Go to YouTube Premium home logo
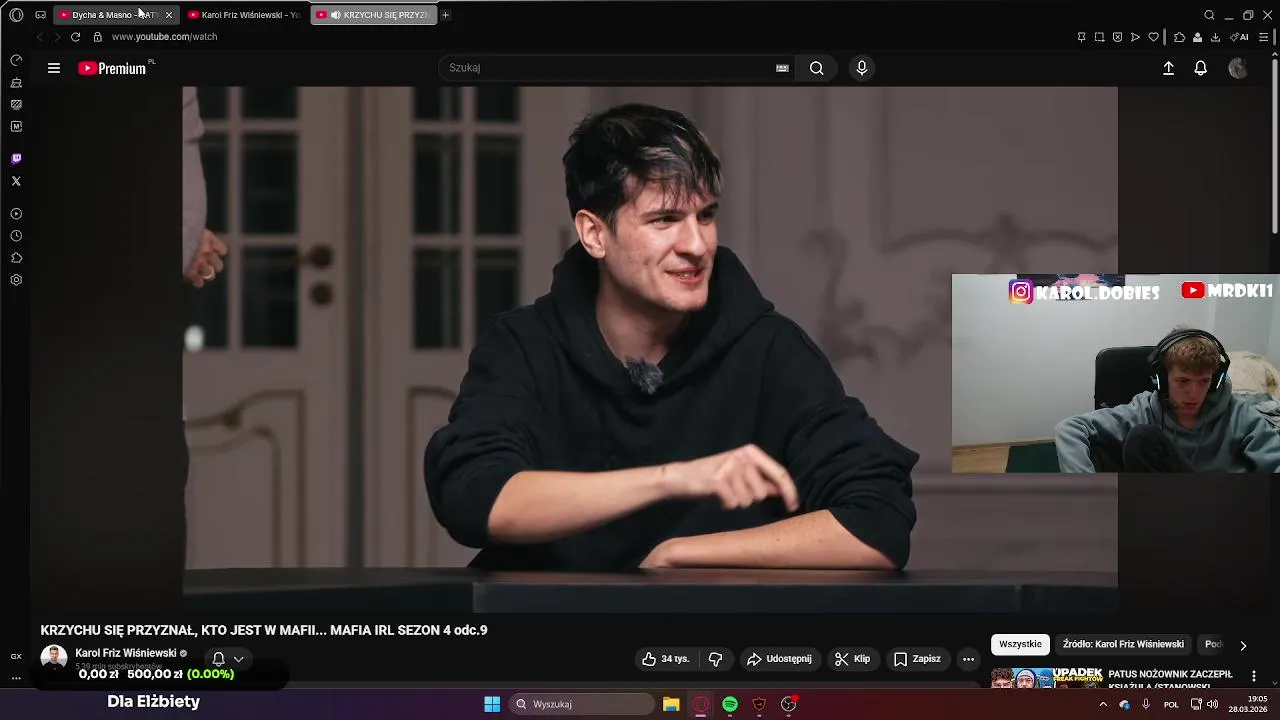The width and height of the screenshot is (1280, 720). point(112,68)
